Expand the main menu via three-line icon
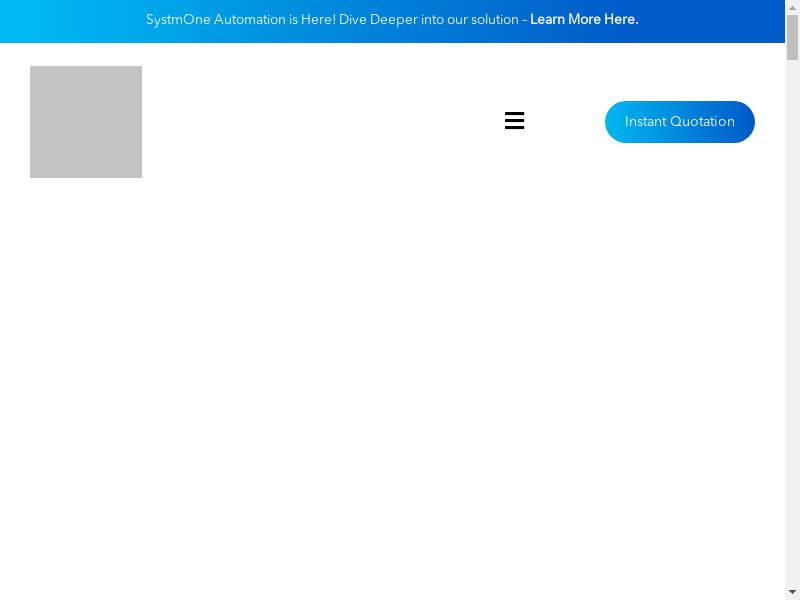Screen dimensions: 800x600 (514, 121)
